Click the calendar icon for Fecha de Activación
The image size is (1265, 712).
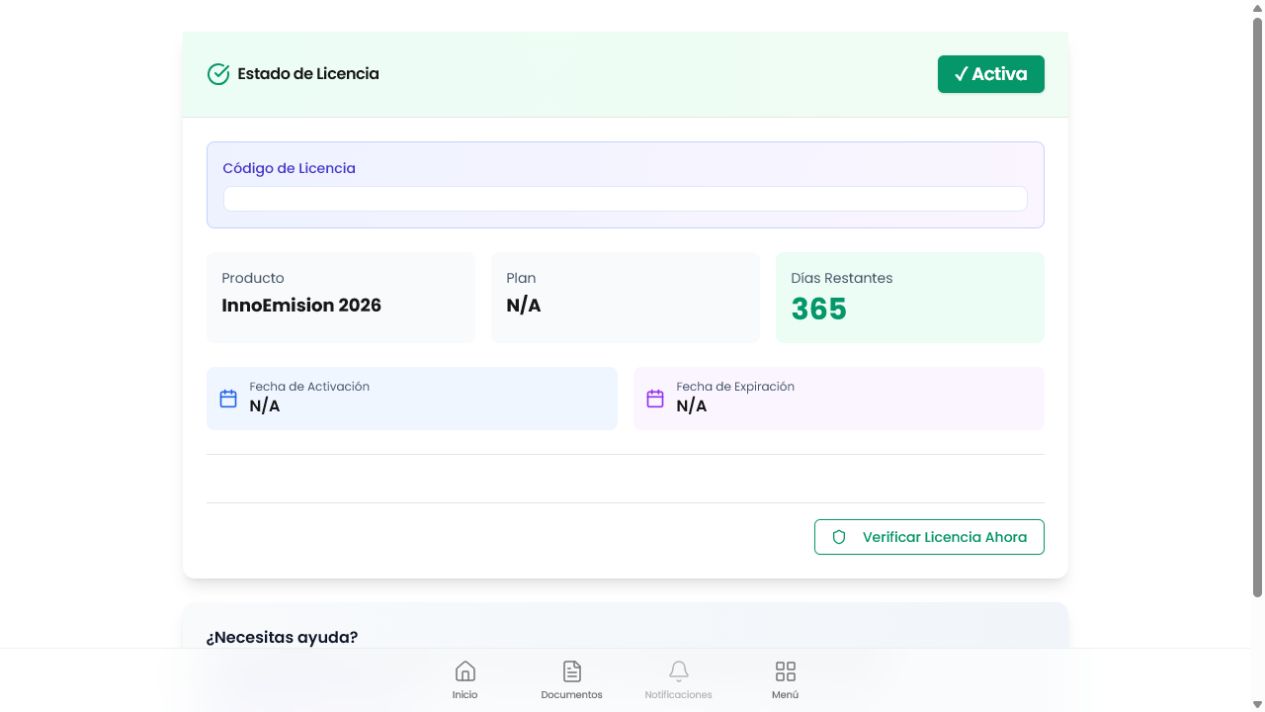point(228,398)
